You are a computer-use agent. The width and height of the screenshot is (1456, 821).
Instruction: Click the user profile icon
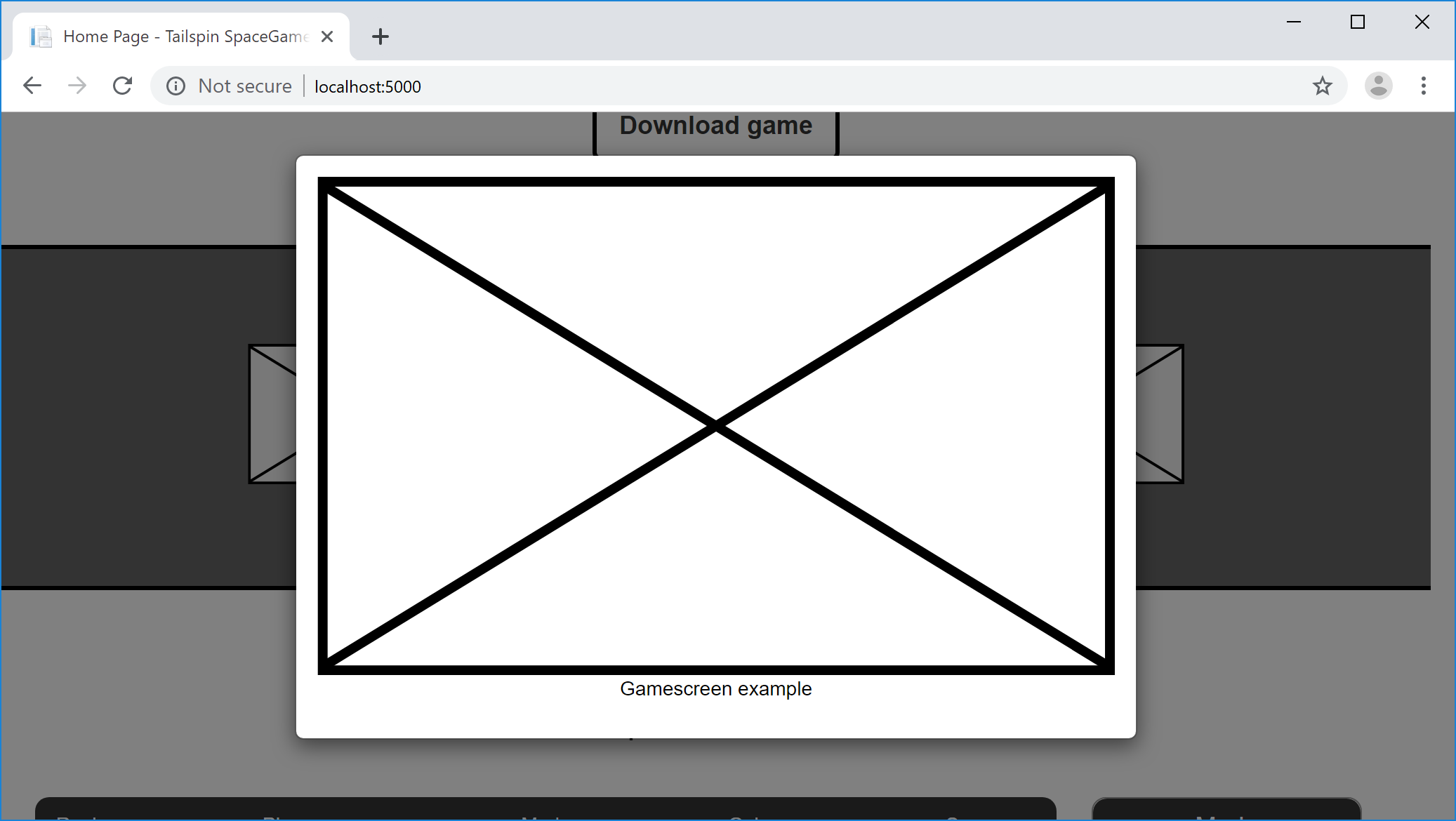[1378, 86]
